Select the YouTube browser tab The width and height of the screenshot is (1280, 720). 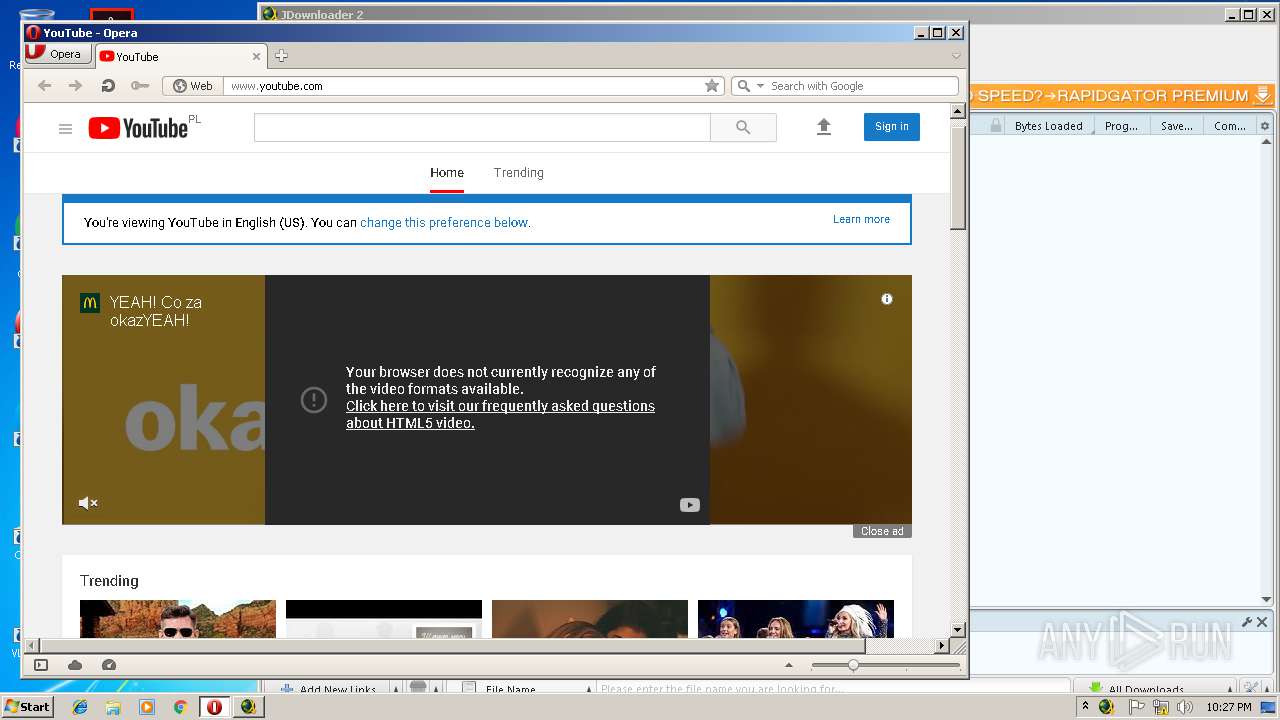(x=180, y=56)
